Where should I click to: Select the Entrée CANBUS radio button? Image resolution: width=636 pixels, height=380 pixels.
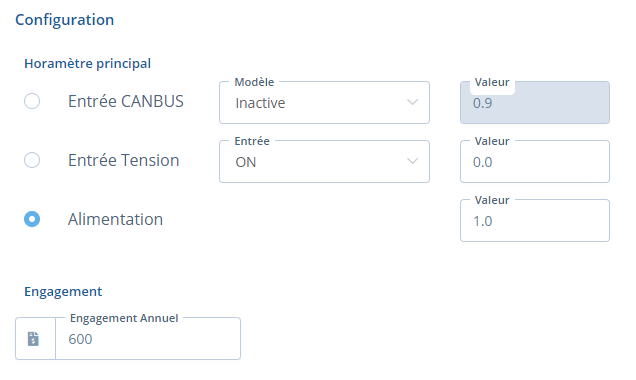click(32, 101)
